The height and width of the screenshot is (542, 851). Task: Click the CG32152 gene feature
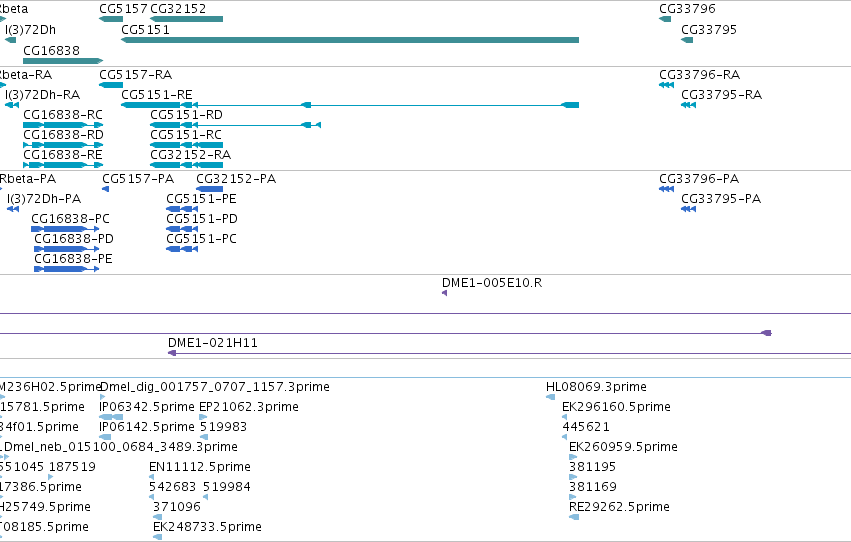(x=187, y=19)
